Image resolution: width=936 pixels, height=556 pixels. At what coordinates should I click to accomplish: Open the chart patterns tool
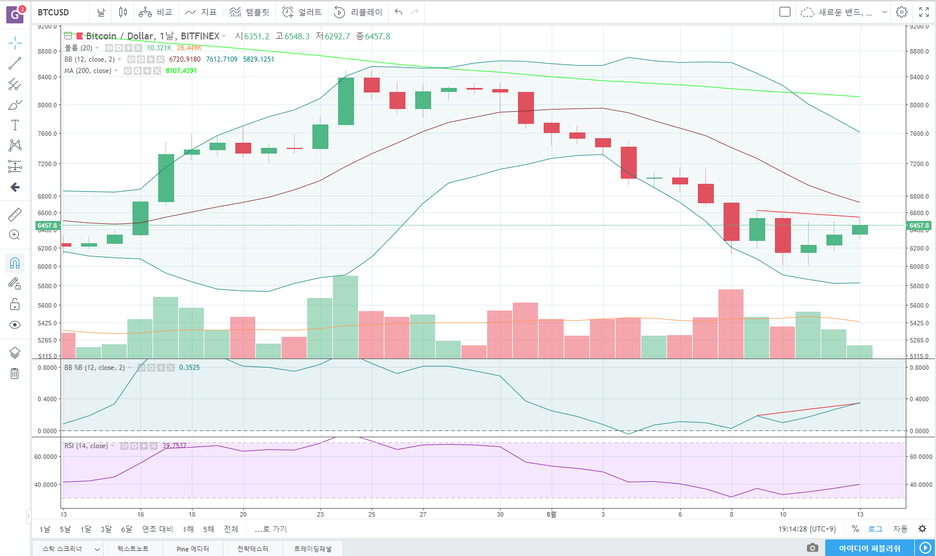pyautogui.click(x=15, y=145)
